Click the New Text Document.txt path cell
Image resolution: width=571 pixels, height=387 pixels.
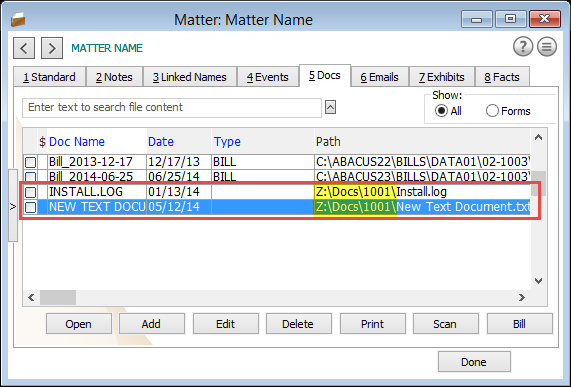pyautogui.click(x=422, y=207)
